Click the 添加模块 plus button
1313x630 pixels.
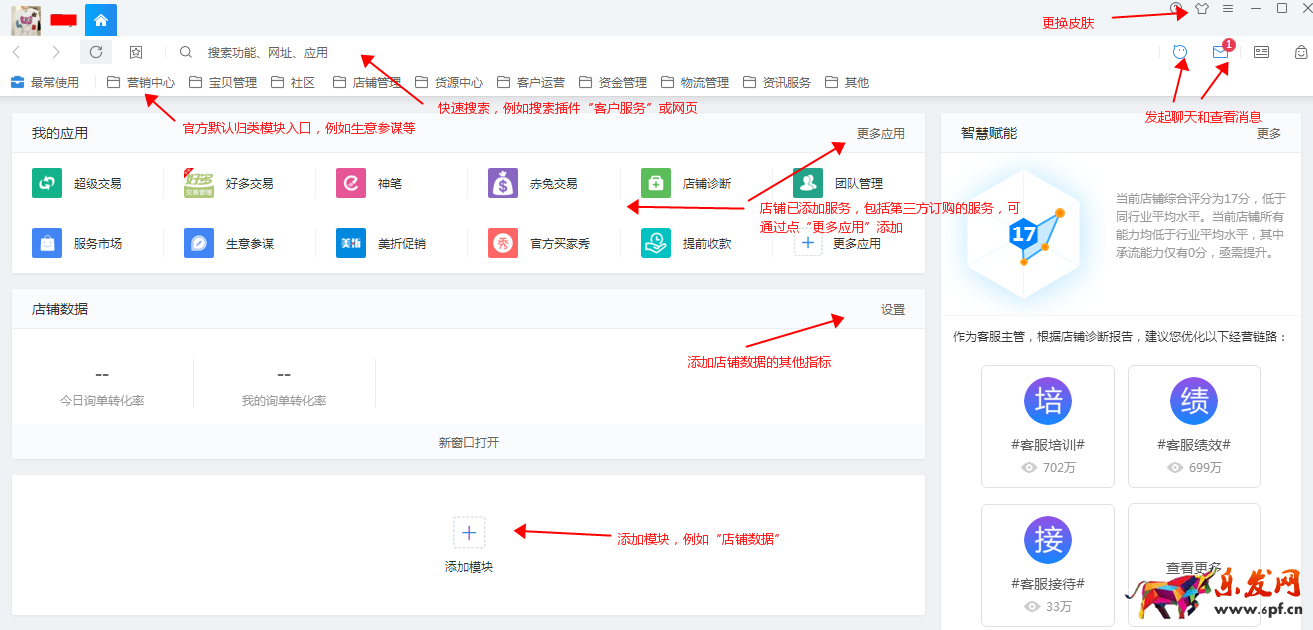point(469,533)
